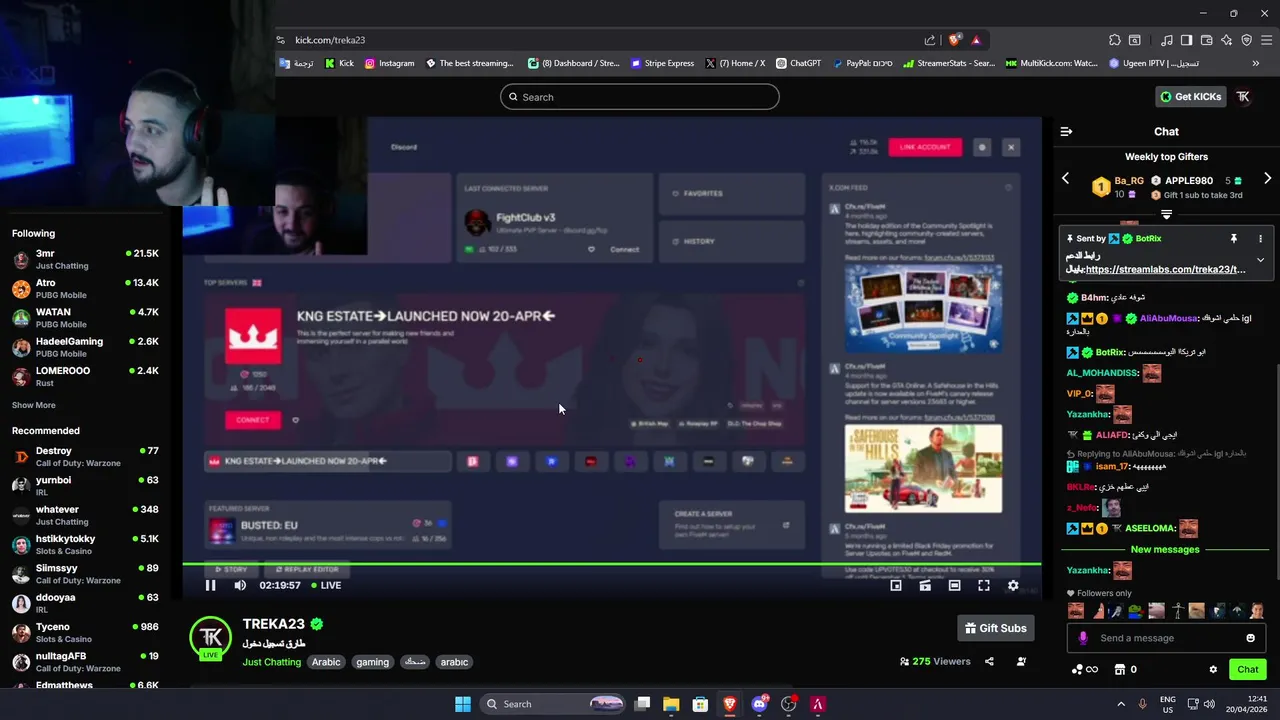Open the Kick bookmark
The width and height of the screenshot is (1280, 720).
339,63
